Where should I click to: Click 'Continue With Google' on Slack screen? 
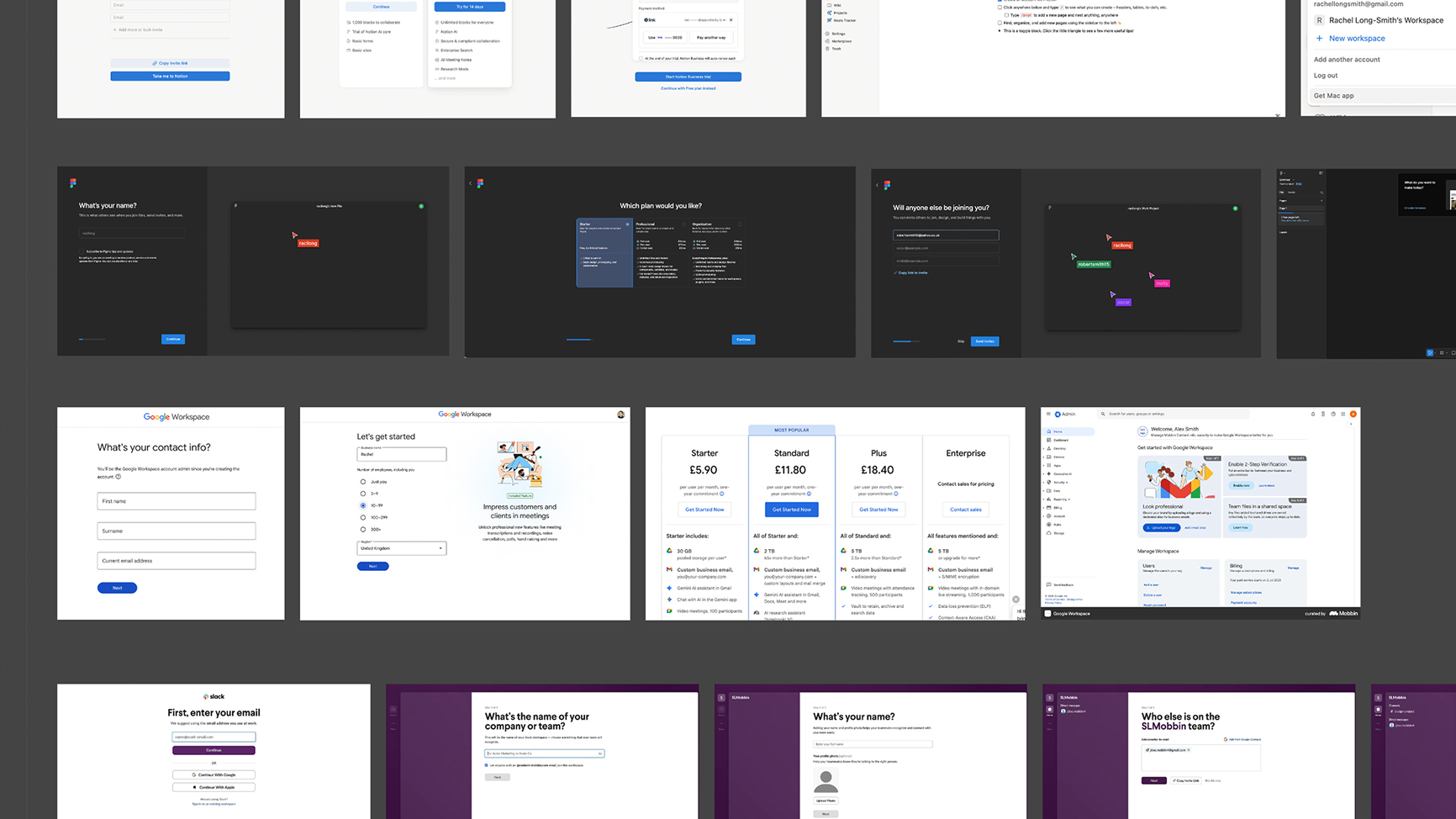[x=214, y=774]
